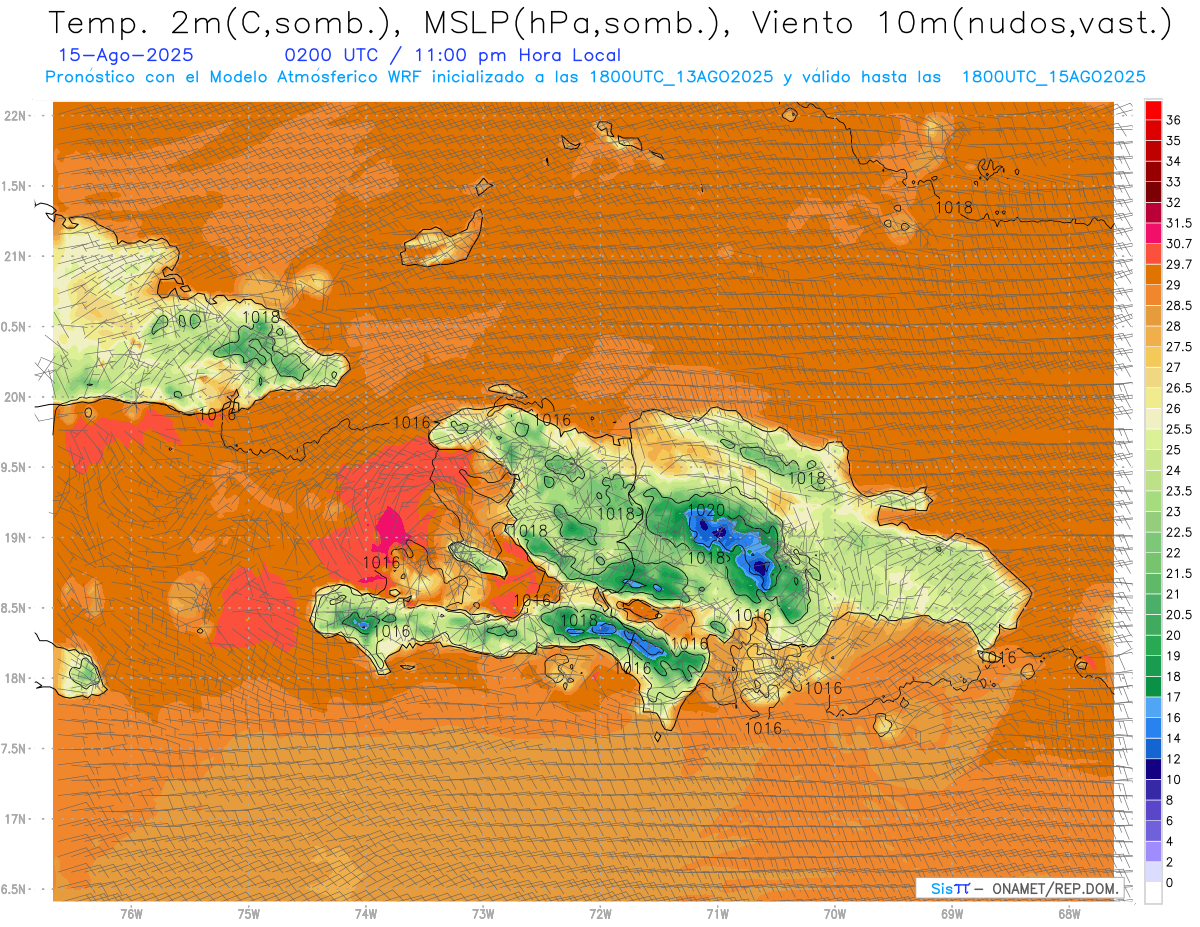This screenshot has width=1200, height=927.
Task: Click legend value '23.5' on temperature scale
Action: click(1179, 491)
